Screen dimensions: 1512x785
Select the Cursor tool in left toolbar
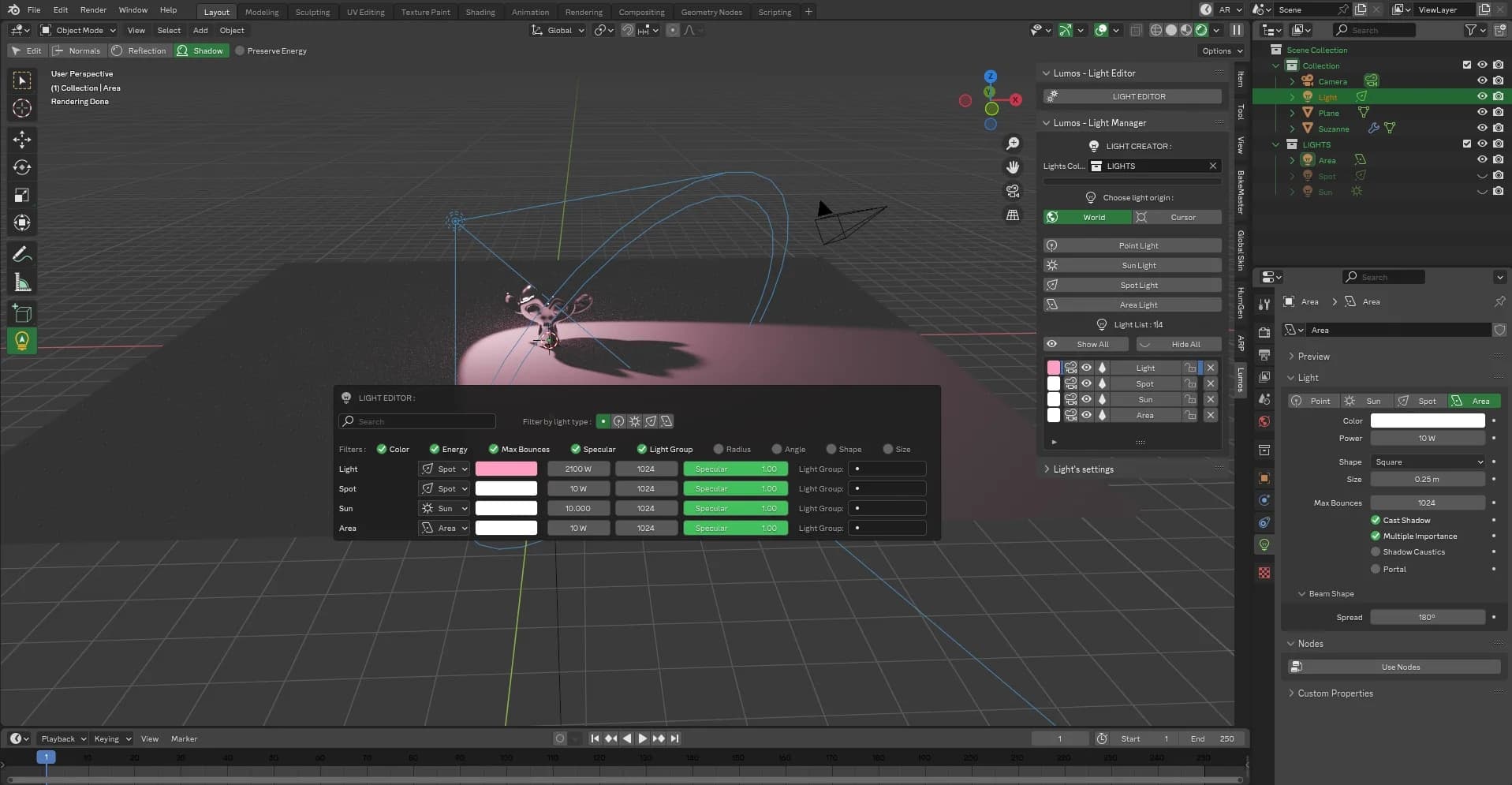coord(22,108)
